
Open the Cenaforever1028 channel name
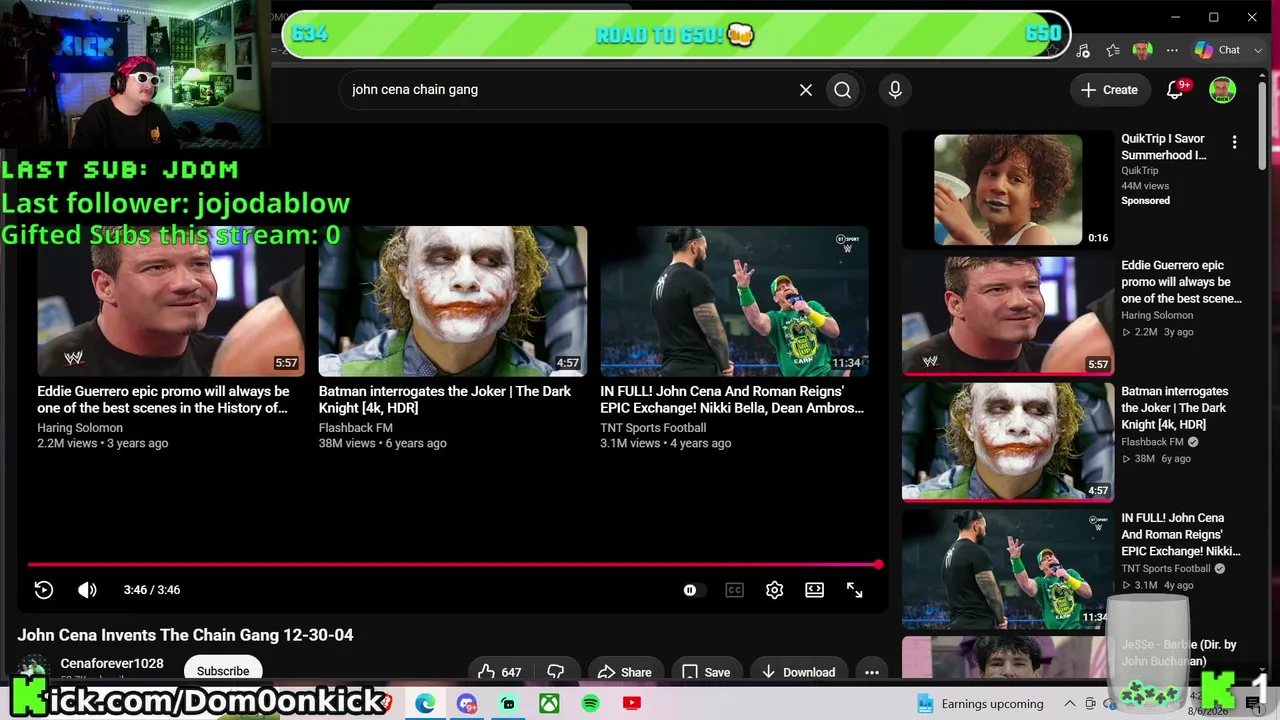pos(112,663)
